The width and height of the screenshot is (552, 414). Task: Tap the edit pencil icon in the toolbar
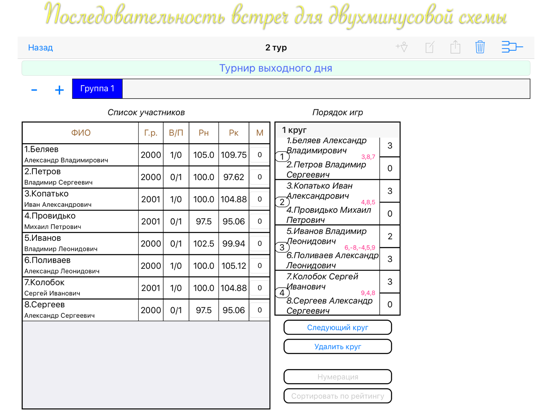tap(429, 47)
